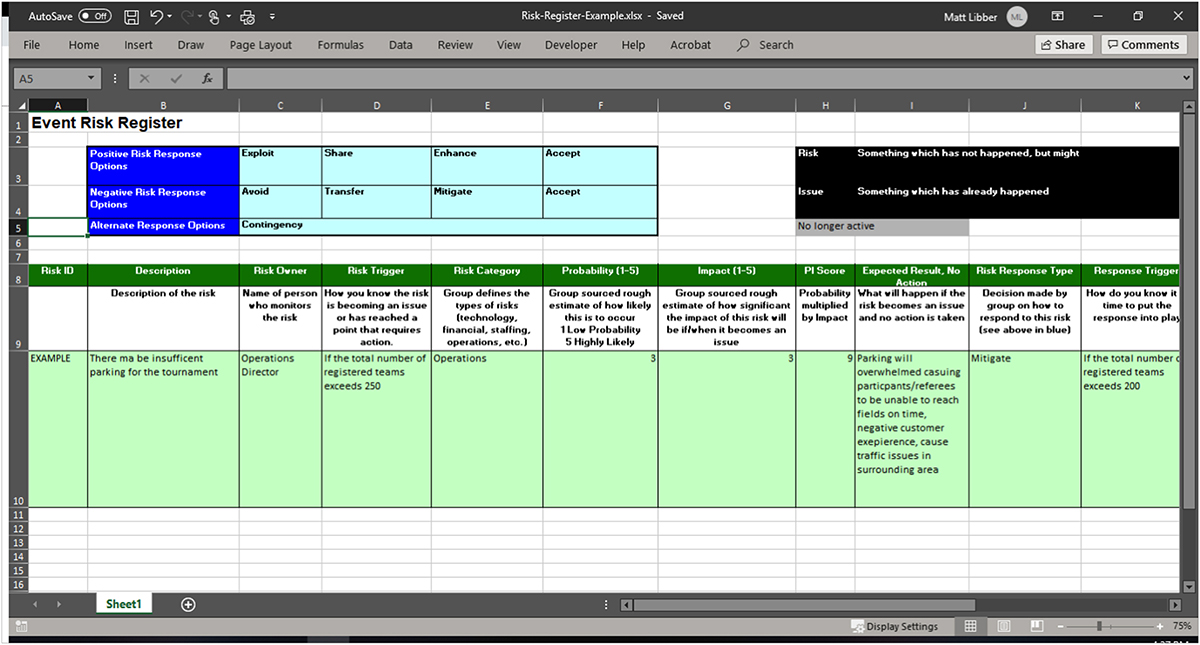Open the Name Box dropdown
The image size is (1200, 645).
pos(92,78)
